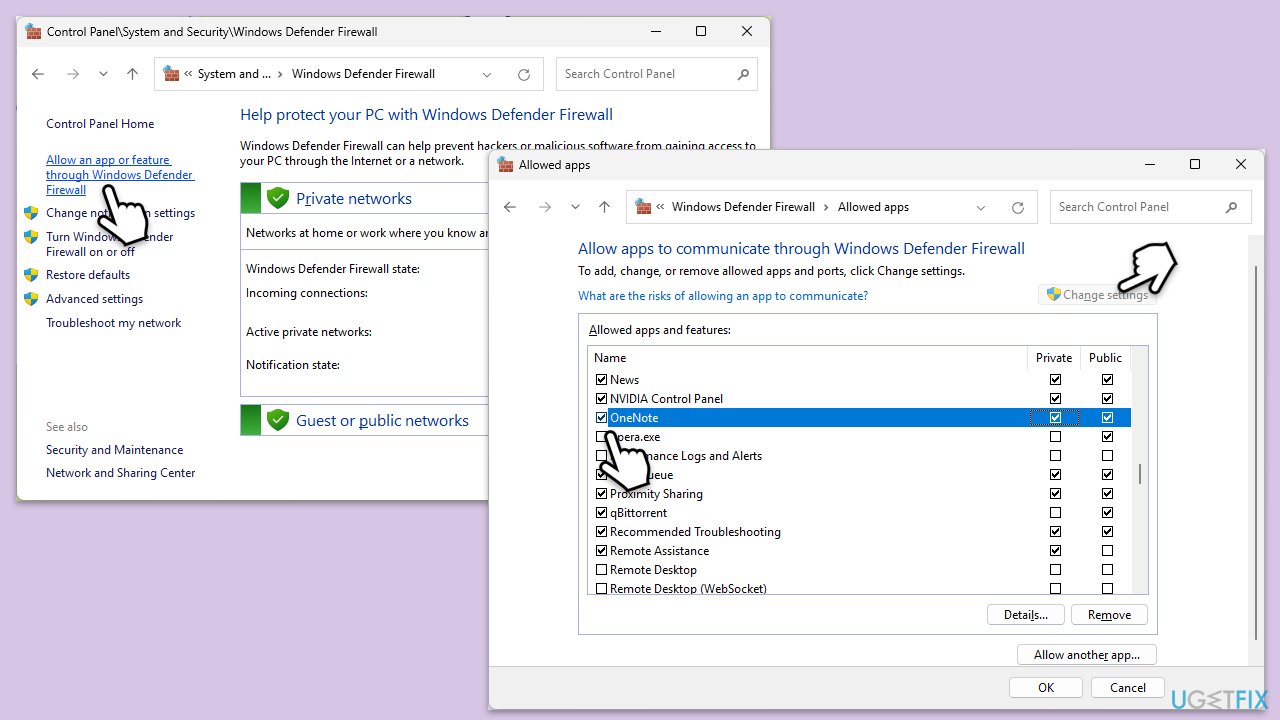Toggle Remote Assistance Public checkbox

(1107, 551)
